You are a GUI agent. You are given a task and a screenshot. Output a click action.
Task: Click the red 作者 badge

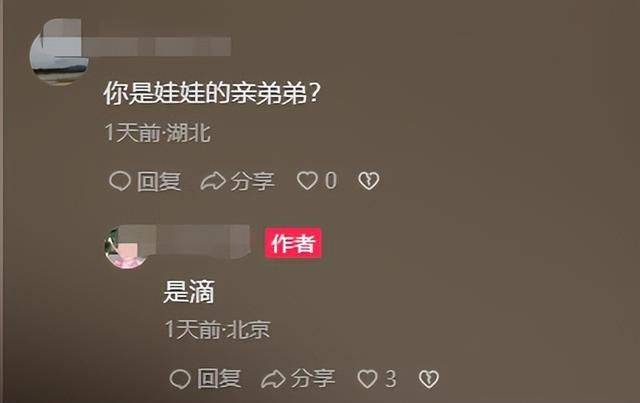coord(293,243)
